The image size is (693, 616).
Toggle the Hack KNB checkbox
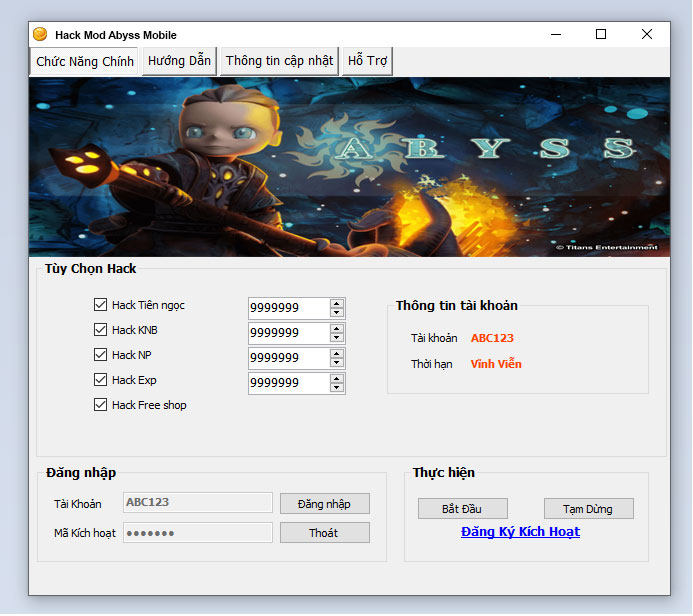coord(100,330)
